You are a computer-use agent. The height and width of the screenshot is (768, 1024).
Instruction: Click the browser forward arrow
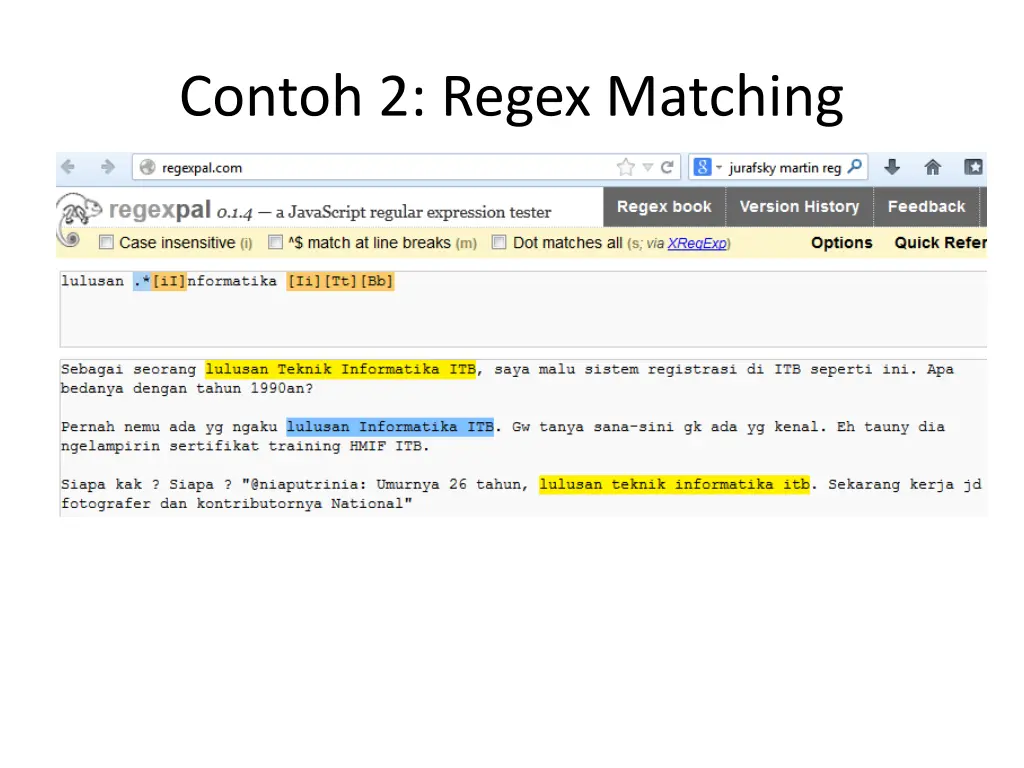[x=108, y=167]
